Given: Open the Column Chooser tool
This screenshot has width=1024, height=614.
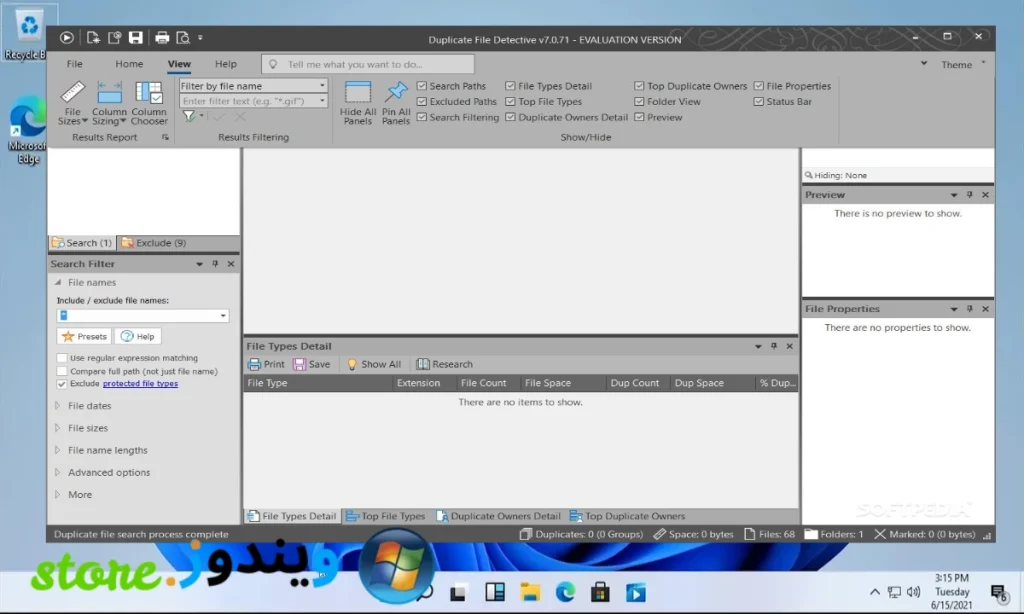Looking at the screenshot, I should coord(149,103).
